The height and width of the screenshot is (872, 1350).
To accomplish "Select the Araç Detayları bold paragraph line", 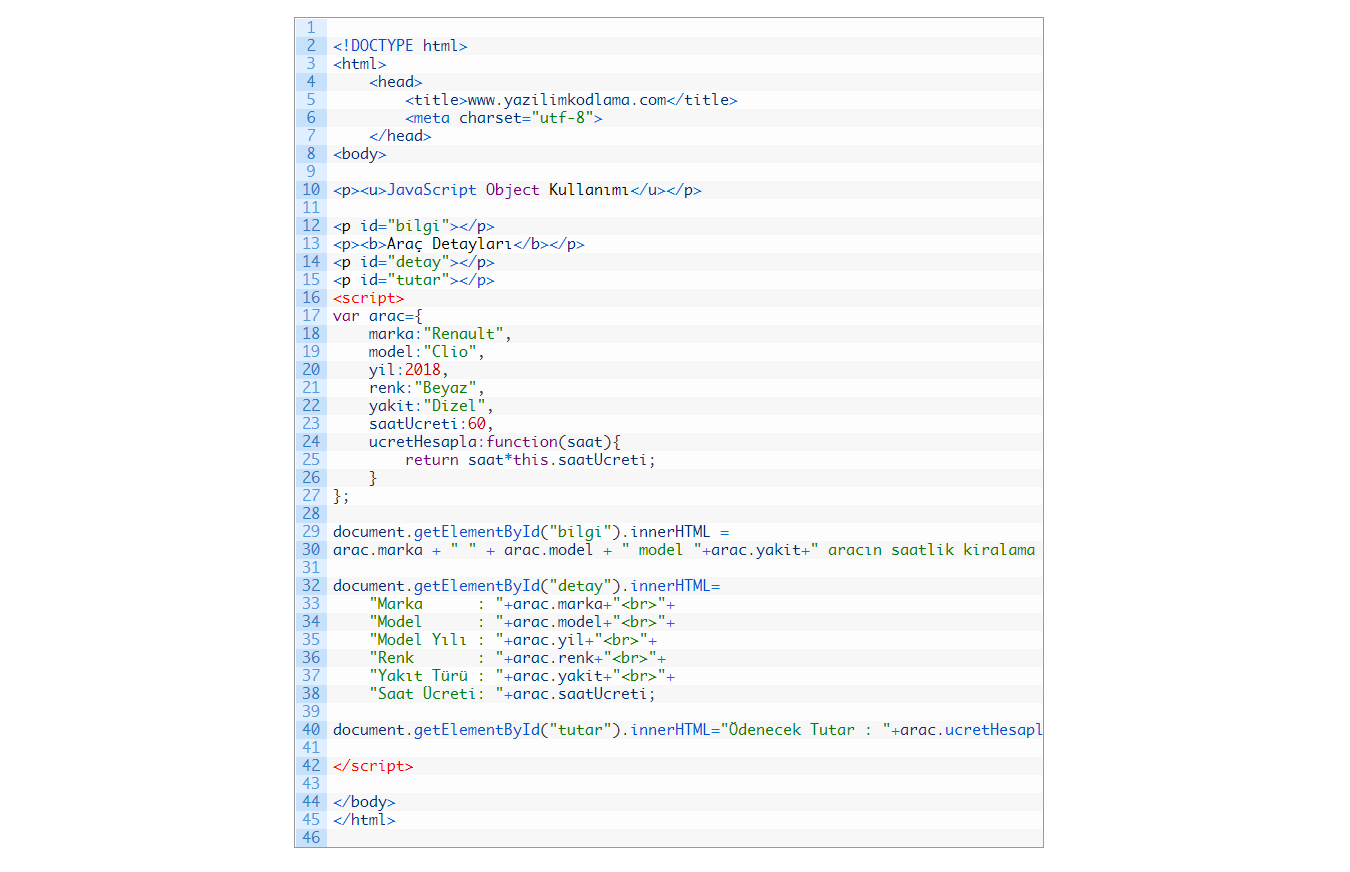I will coord(459,244).
